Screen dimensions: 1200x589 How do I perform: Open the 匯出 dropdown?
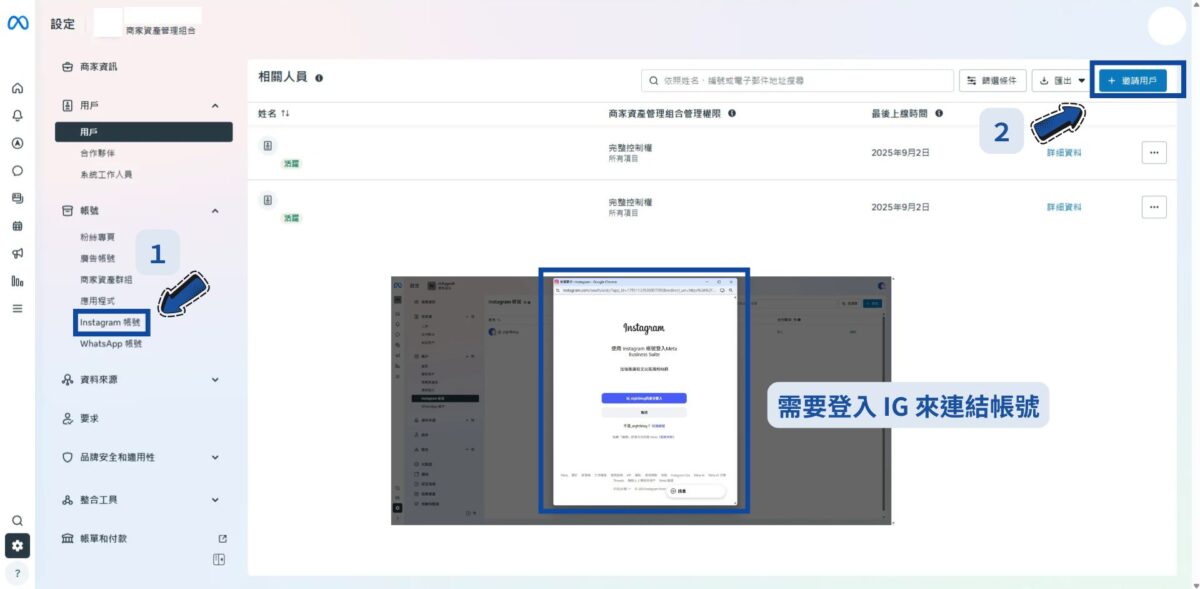[1061, 81]
